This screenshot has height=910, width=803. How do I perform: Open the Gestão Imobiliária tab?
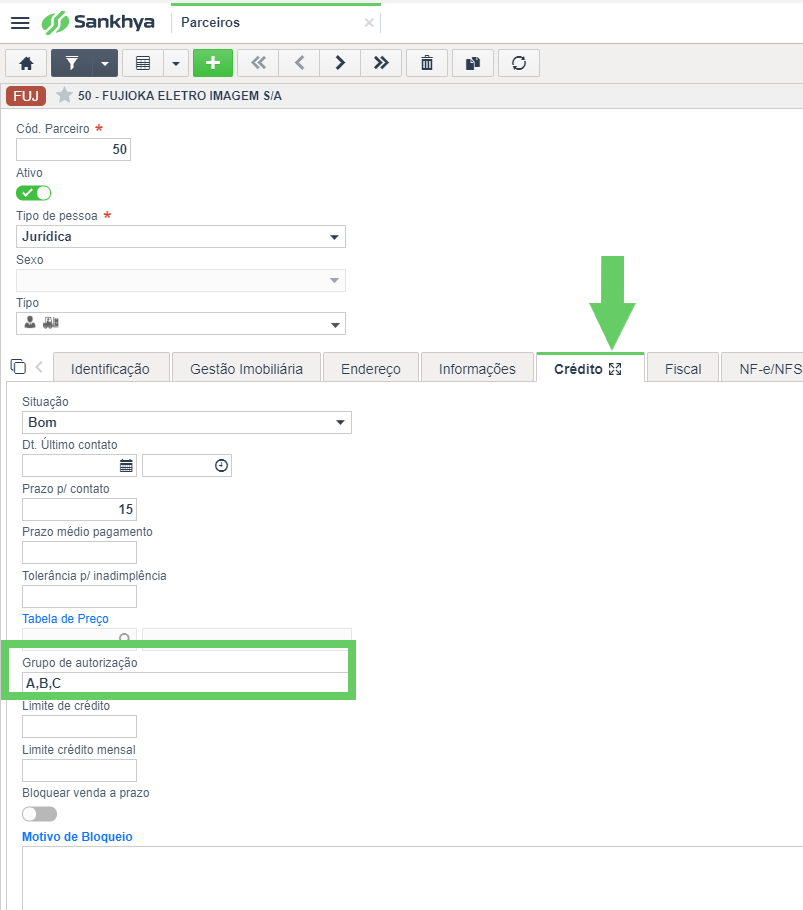pos(247,369)
